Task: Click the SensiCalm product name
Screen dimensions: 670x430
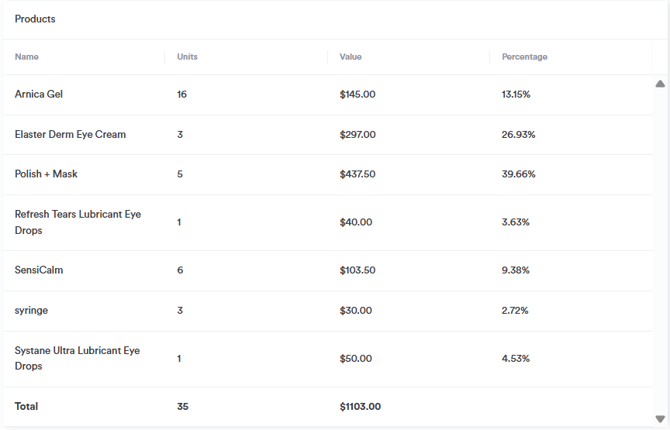Action: (39, 270)
